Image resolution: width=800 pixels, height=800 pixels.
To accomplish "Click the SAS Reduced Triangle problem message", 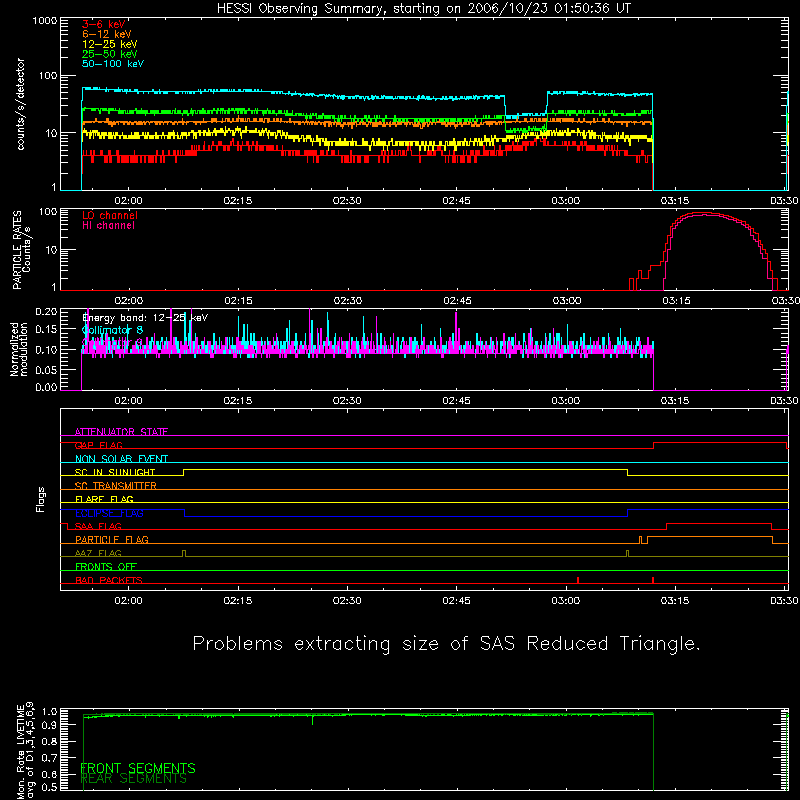I will pos(446,644).
